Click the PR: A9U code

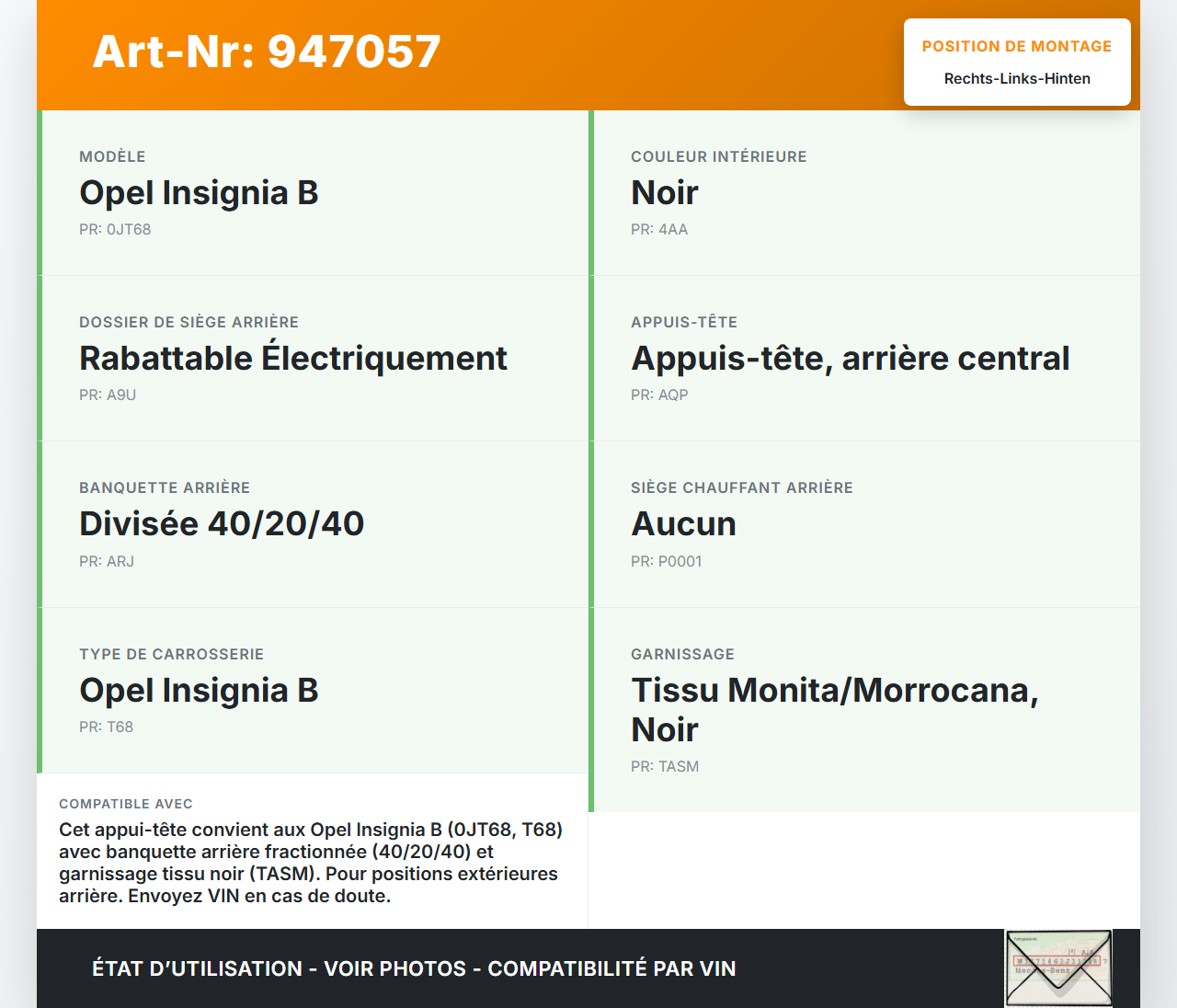108,395
